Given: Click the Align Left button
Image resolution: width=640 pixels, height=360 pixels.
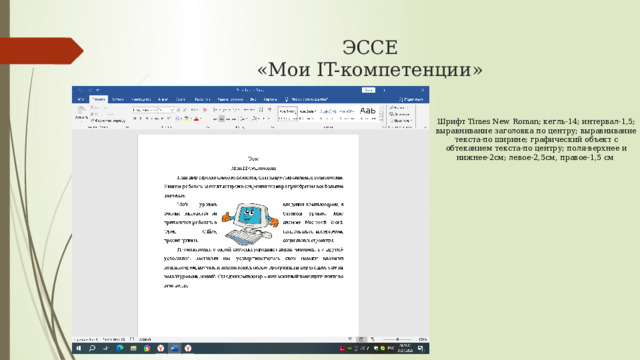Looking at the screenshot, I should (215, 119).
